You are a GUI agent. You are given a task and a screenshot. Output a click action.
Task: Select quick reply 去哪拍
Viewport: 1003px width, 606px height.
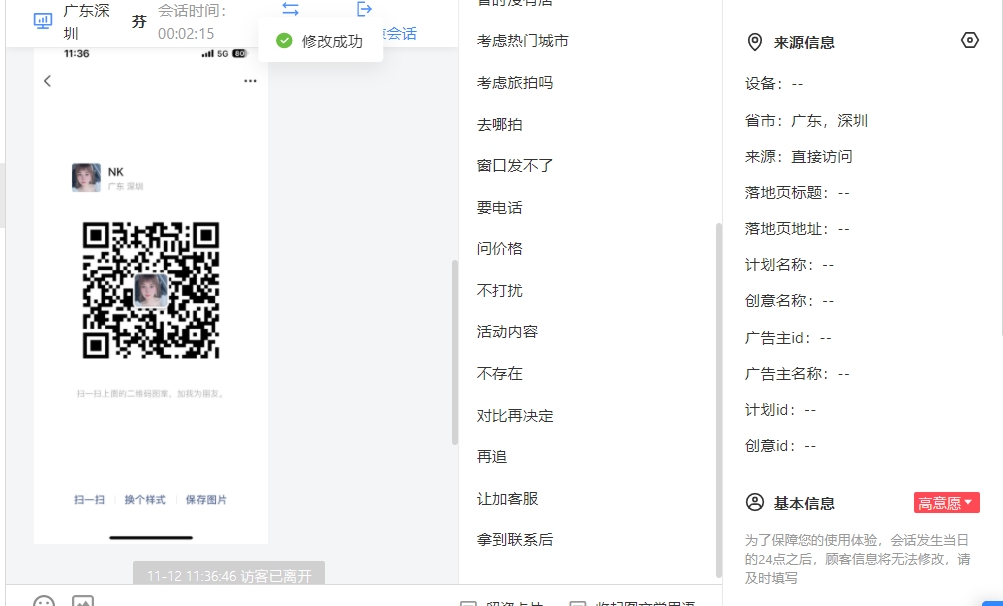500,124
